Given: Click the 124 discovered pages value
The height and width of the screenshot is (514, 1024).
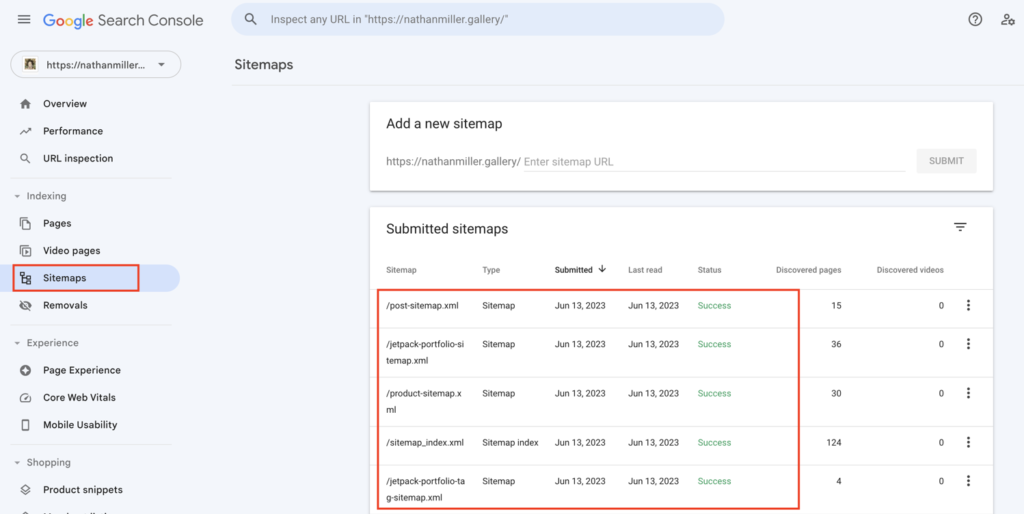Looking at the screenshot, I should [834, 443].
